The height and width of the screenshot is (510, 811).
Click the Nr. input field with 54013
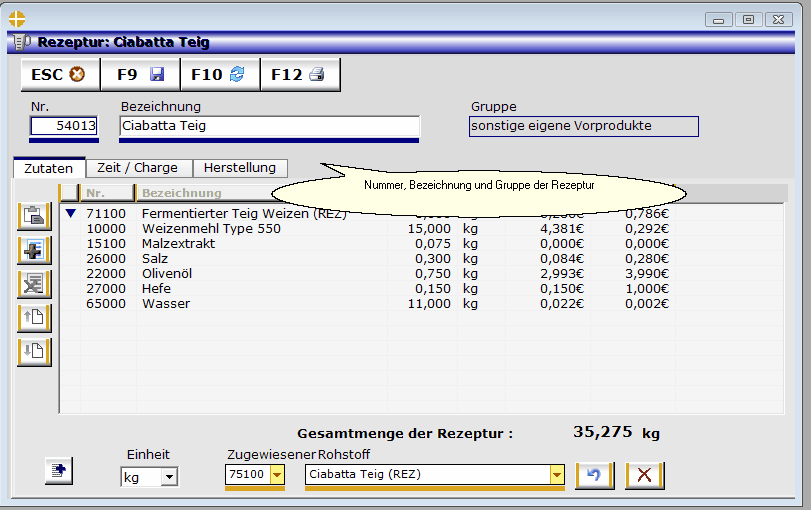tap(64, 126)
